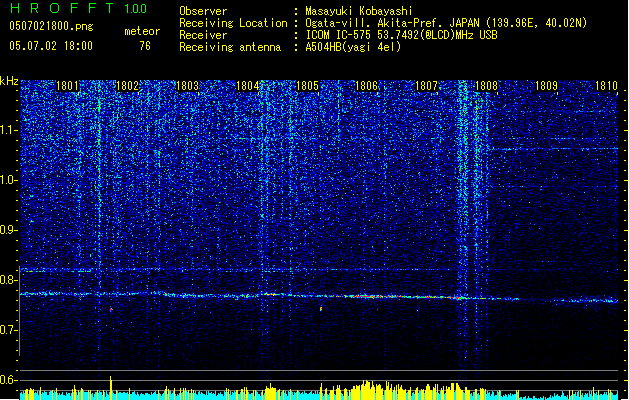This screenshot has height=400, width=629.
Task: Click the 1810 time marker
Action: click(x=606, y=86)
